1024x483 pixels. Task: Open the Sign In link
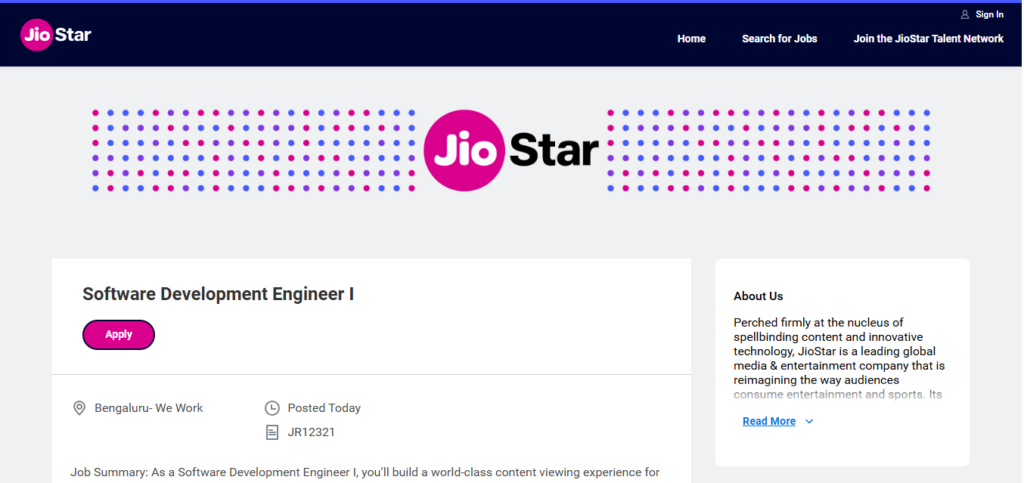click(x=989, y=14)
